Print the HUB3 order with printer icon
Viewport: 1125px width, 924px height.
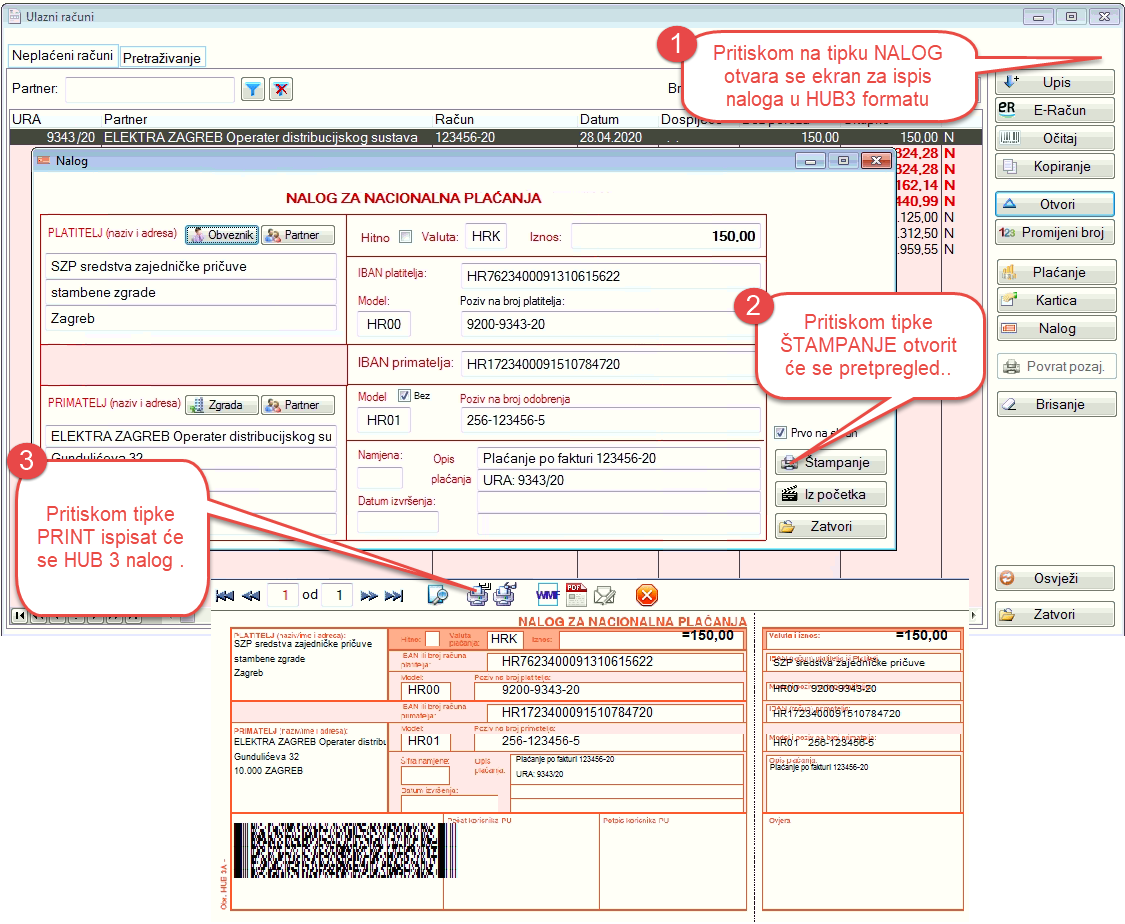pyautogui.click(x=478, y=594)
